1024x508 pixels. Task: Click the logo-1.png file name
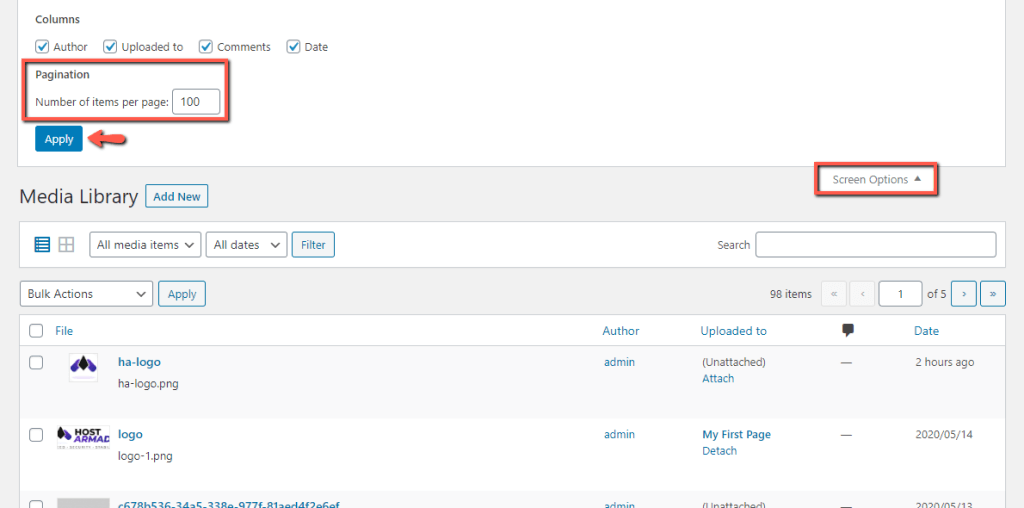point(145,456)
